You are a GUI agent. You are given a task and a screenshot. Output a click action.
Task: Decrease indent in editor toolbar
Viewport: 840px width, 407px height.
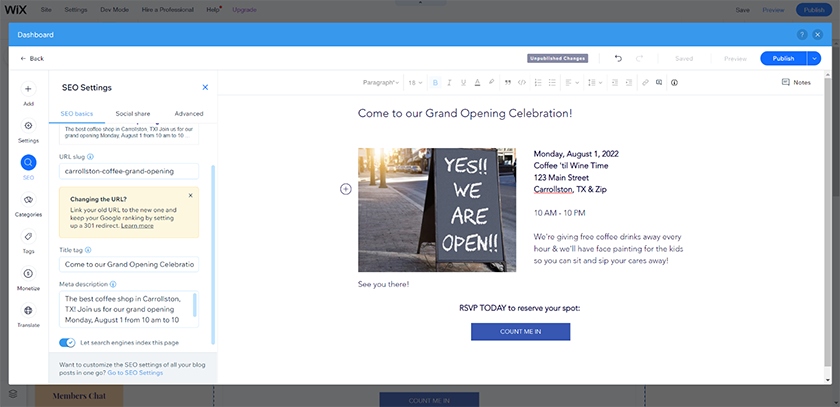pyautogui.click(x=615, y=82)
